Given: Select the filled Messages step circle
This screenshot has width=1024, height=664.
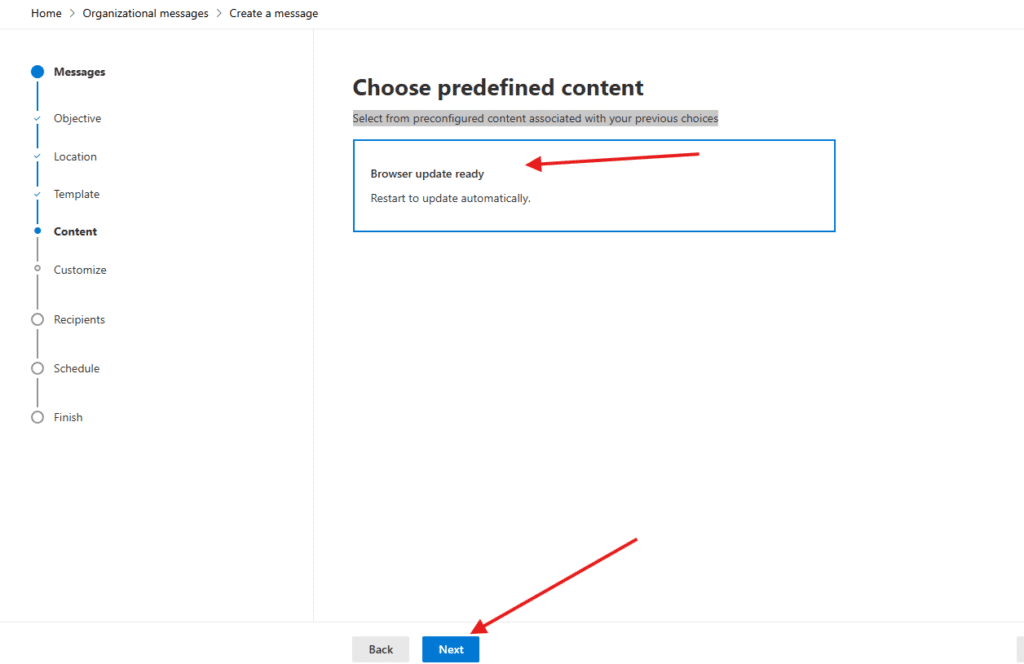Looking at the screenshot, I should (37, 72).
